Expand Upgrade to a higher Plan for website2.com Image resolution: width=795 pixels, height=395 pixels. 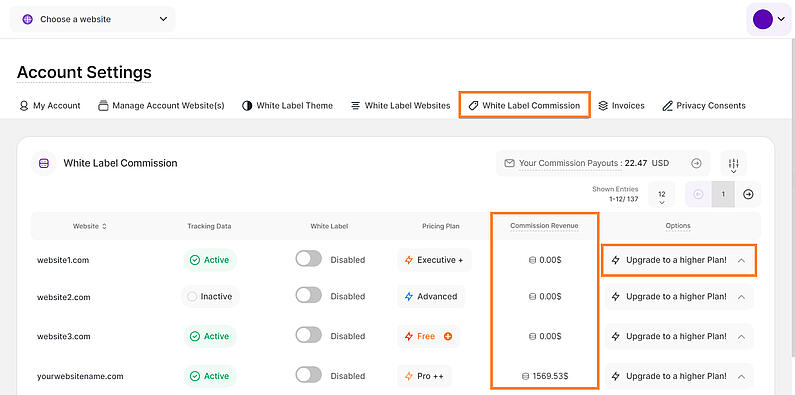(679, 297)
